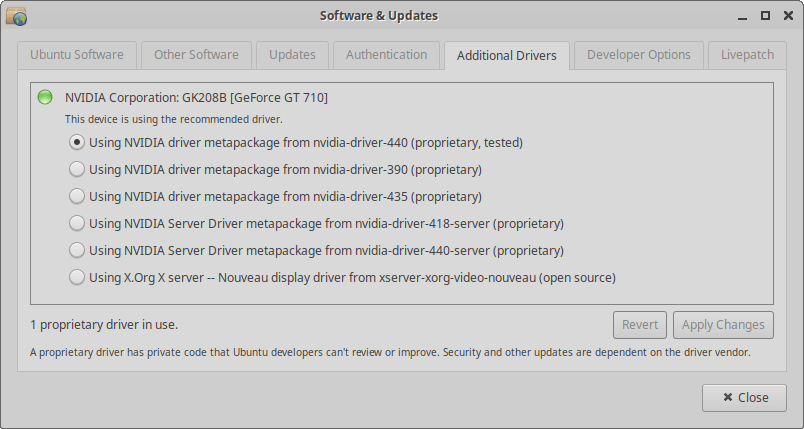Click the proprietary driver private code notice text

390,353
